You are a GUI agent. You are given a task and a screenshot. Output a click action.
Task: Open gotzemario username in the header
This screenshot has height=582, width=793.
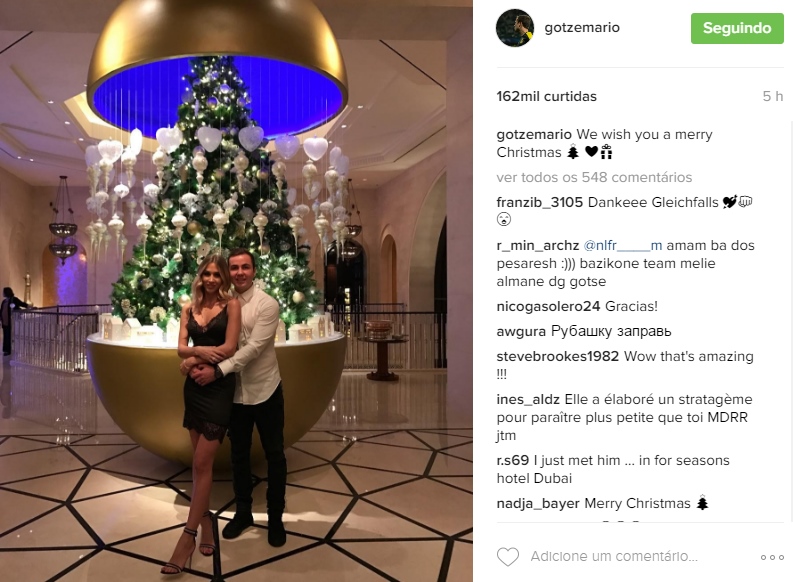[x=582, y=27]
